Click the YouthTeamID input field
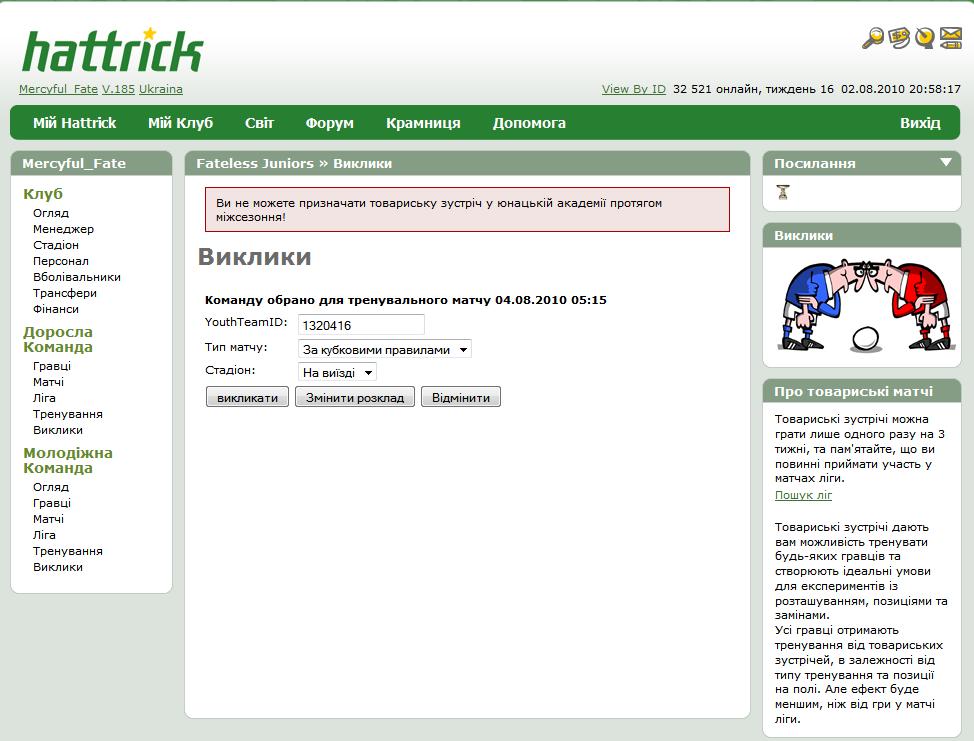The image size is (974, 741). tap(361, 325)
